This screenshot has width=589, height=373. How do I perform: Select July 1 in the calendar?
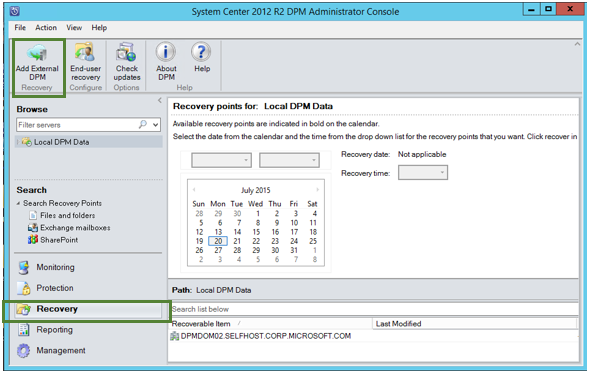click(x=258, y=214)
